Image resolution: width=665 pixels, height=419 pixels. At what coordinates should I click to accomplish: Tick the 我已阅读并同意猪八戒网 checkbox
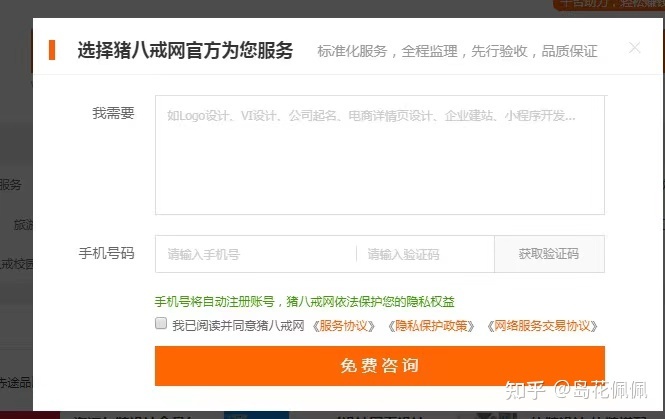pyautogui.click(x=161, y=324)
